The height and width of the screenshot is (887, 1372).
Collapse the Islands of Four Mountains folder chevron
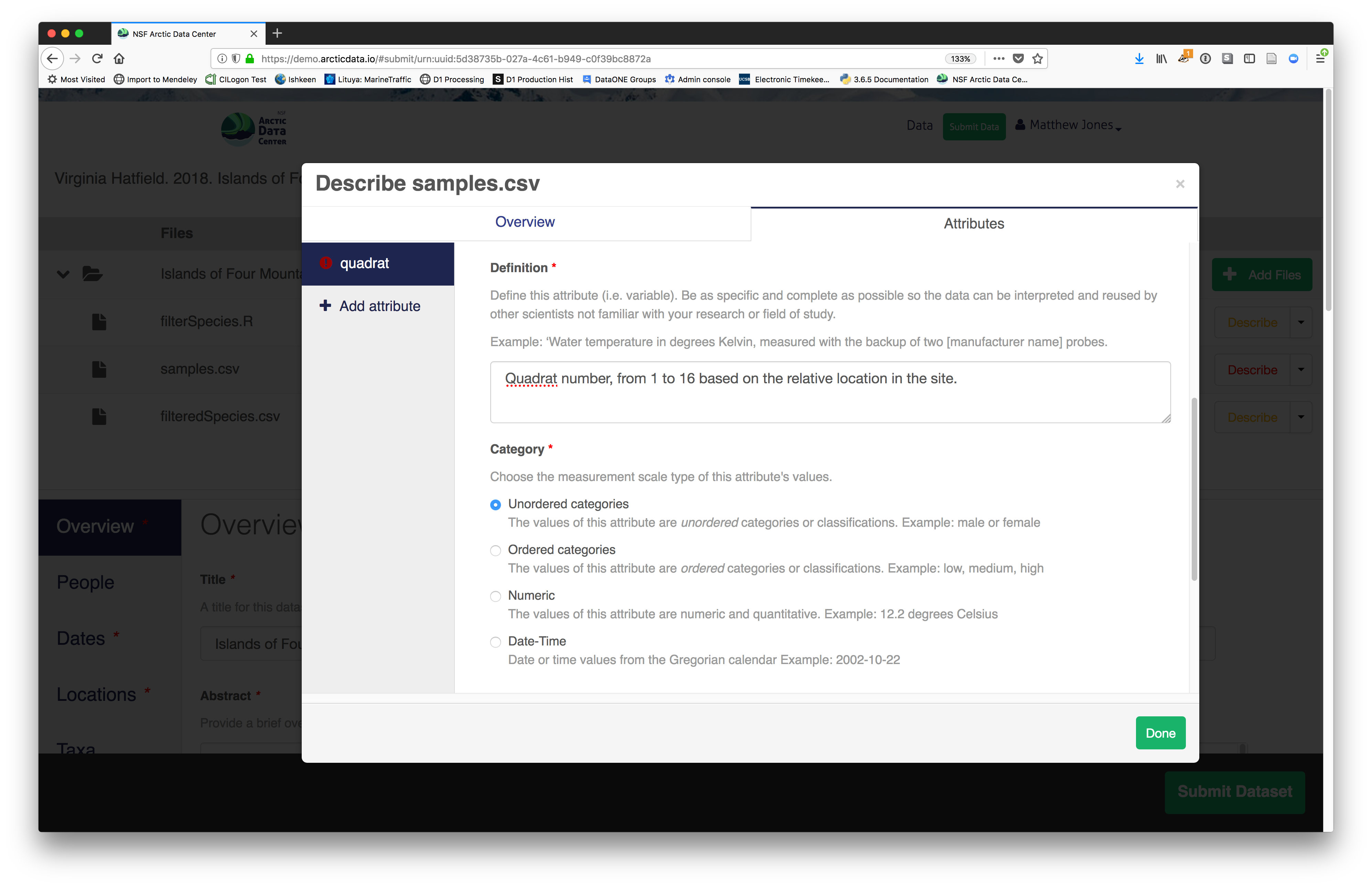tap(63, 274)
